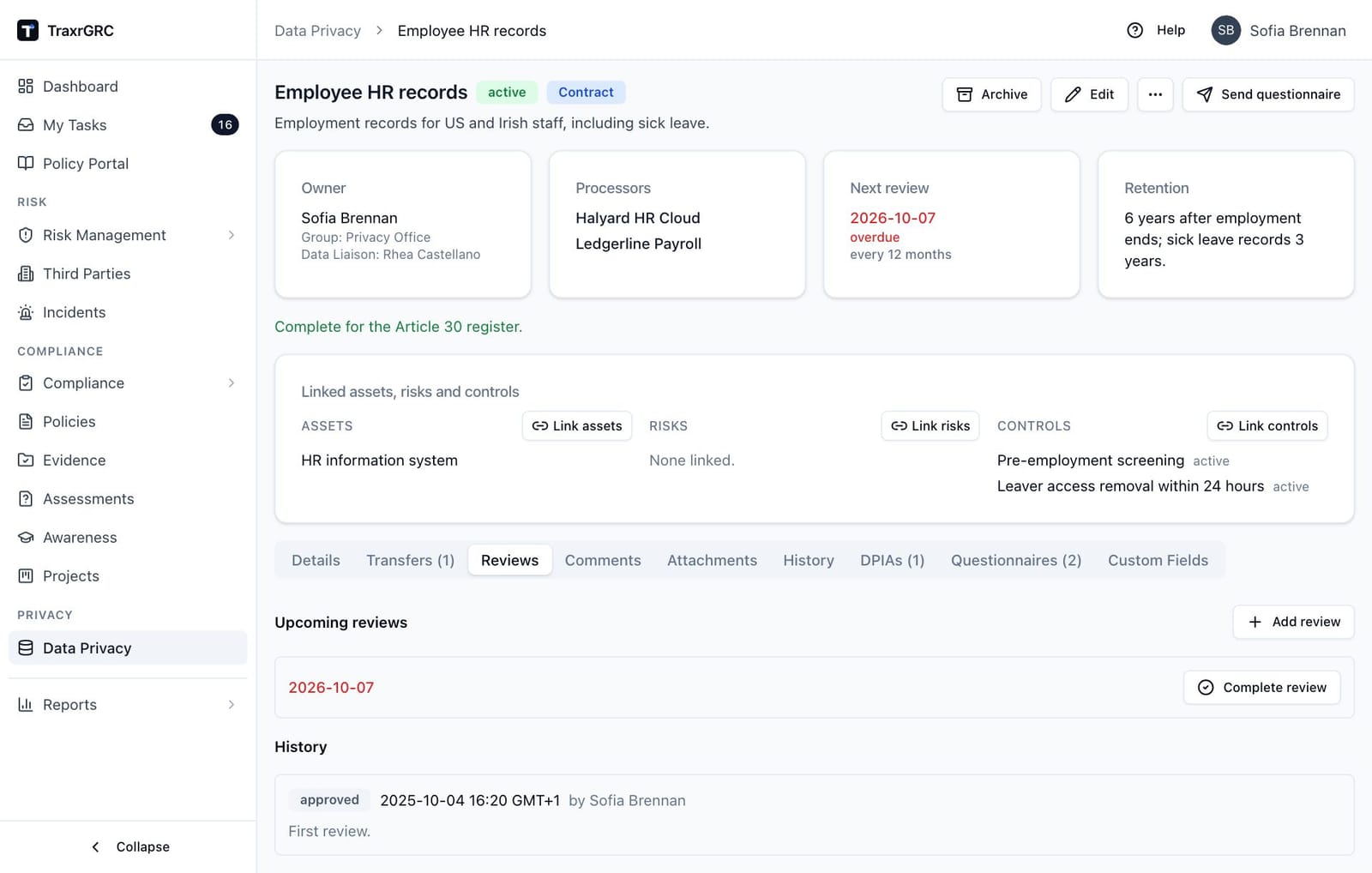Go to Data Privacy breadcrumb
This screenshot has height=873, width=1372.
[317, 31]
